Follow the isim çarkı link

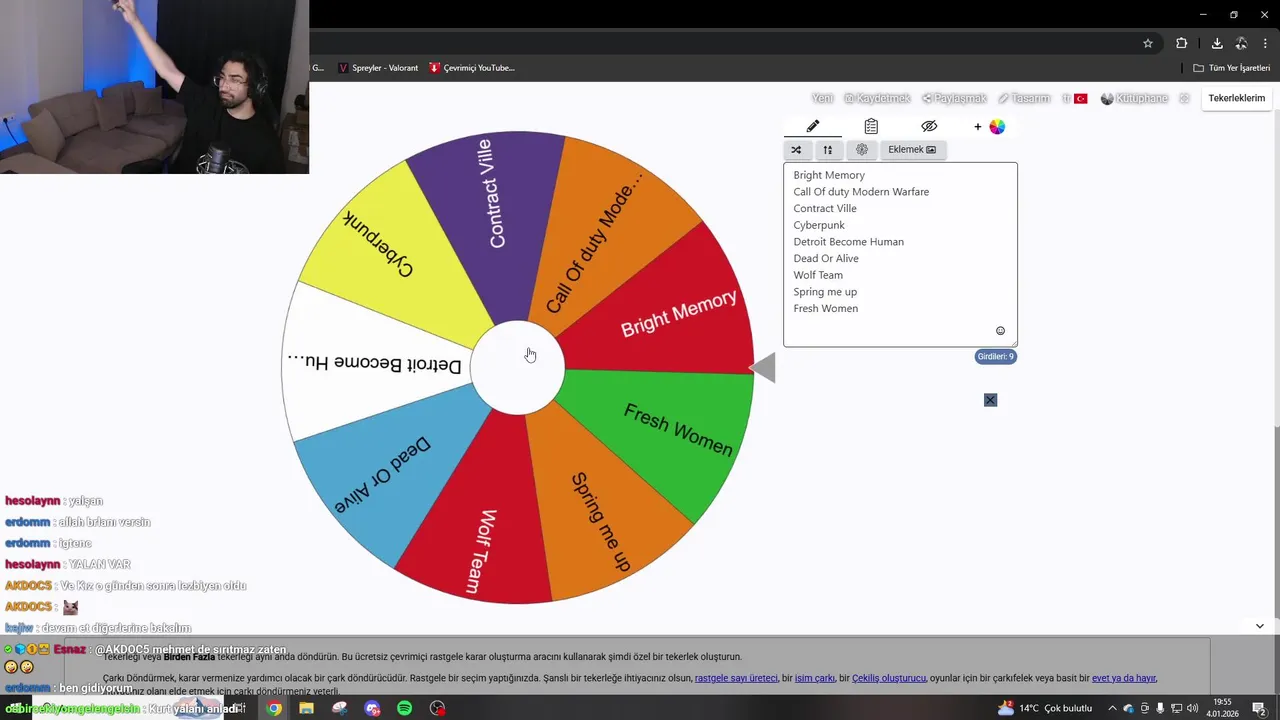point(815,678)
